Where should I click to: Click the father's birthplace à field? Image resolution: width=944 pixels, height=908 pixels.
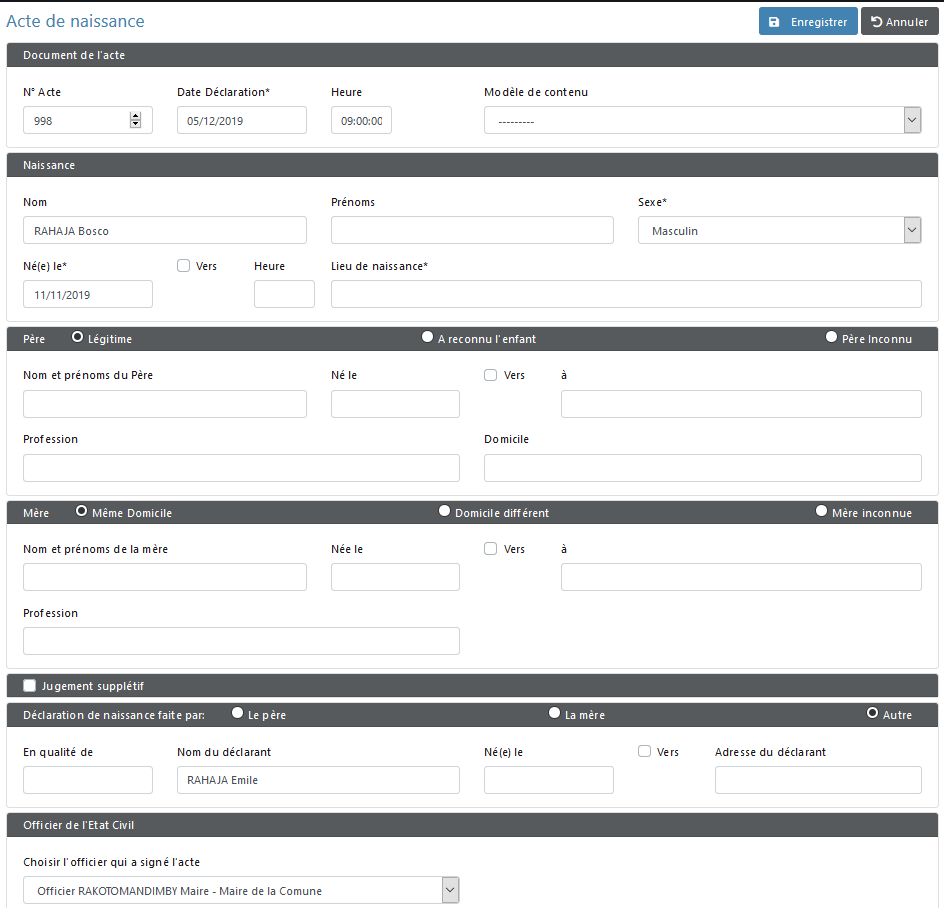point(741,404)
